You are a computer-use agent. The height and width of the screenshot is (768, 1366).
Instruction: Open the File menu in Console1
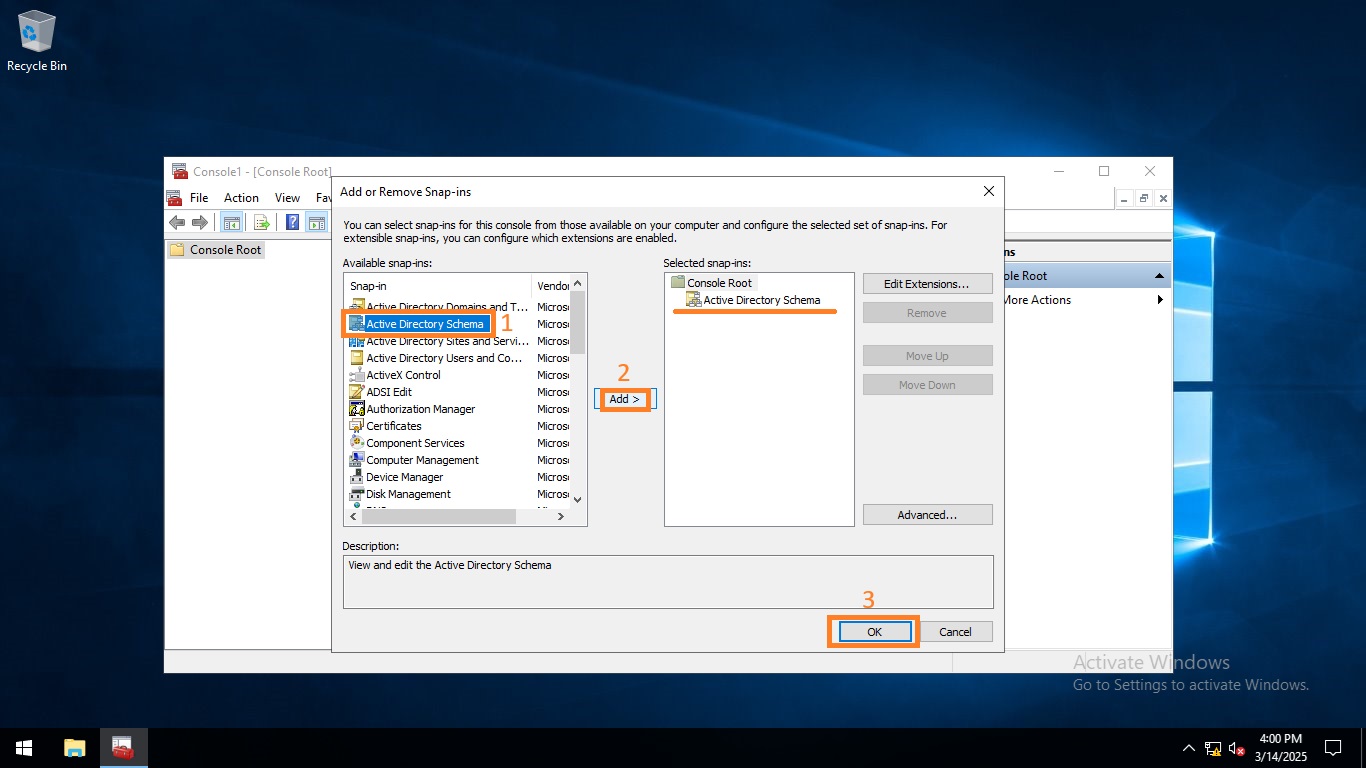[x=199, y=198]
